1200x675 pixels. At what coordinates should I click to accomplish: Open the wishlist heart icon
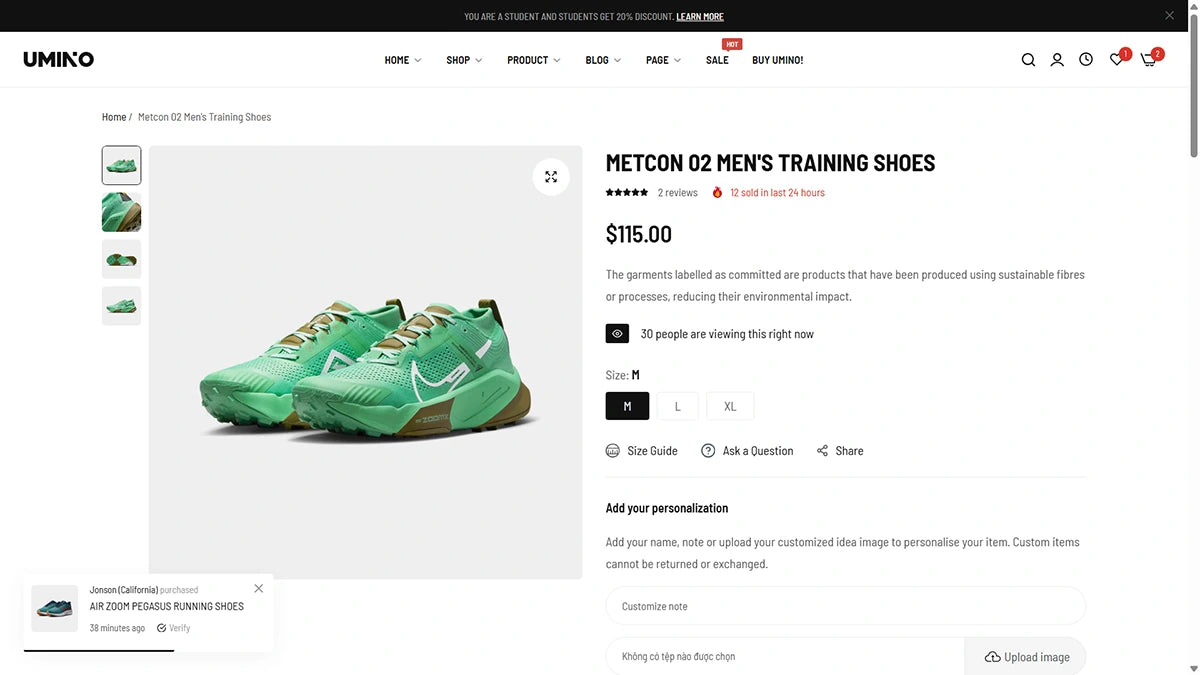point(1115,59)
